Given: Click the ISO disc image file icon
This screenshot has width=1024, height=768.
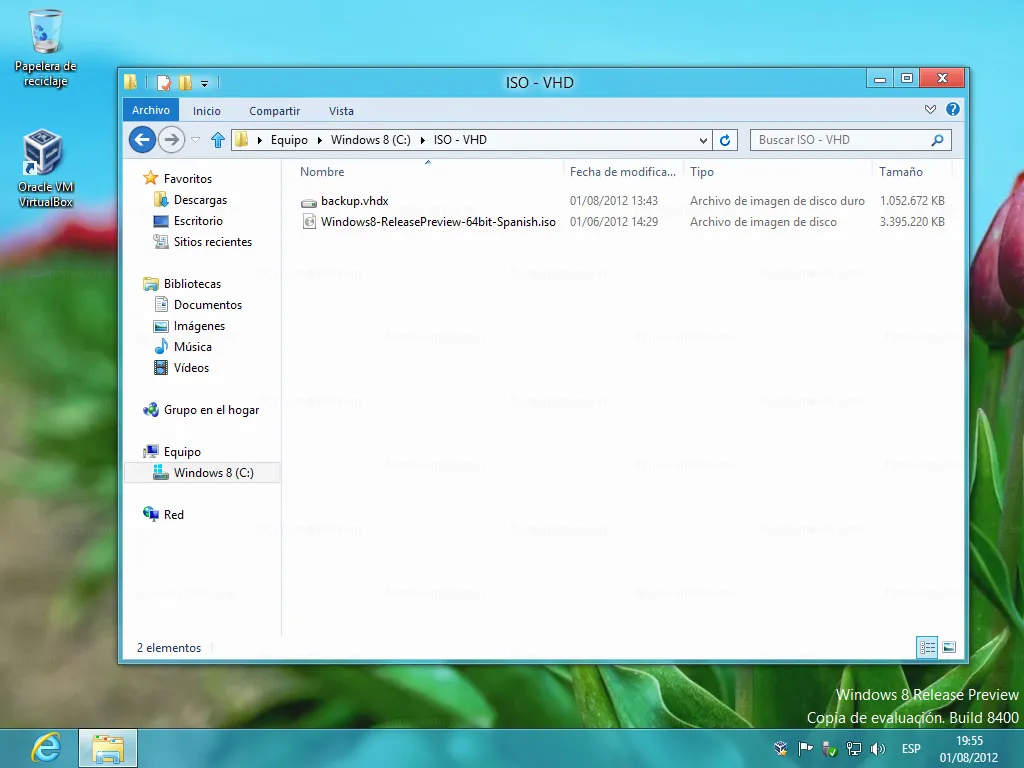Looking at the screenshot, I should tap(309, 222).
